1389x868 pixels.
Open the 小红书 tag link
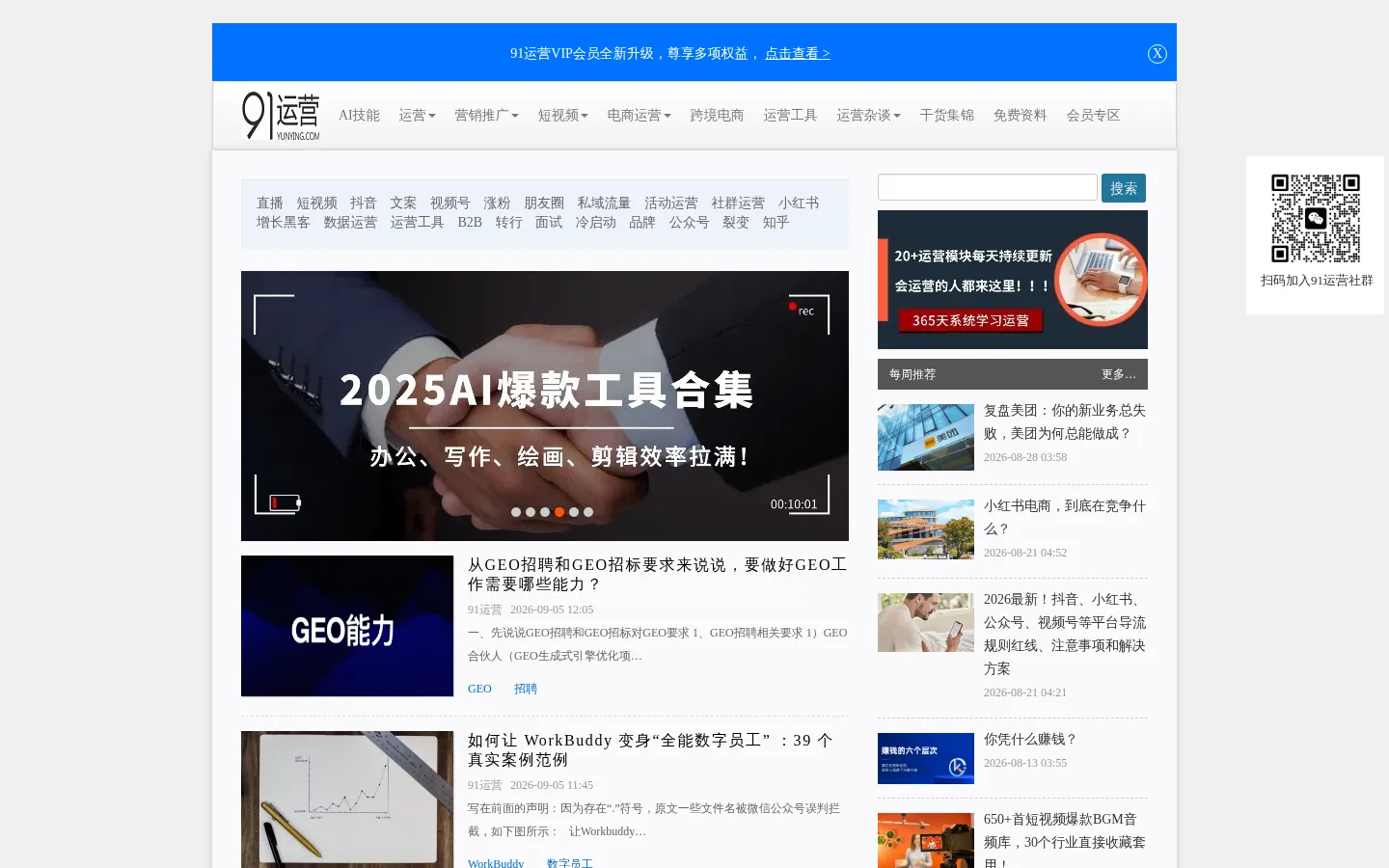[799, 203]
